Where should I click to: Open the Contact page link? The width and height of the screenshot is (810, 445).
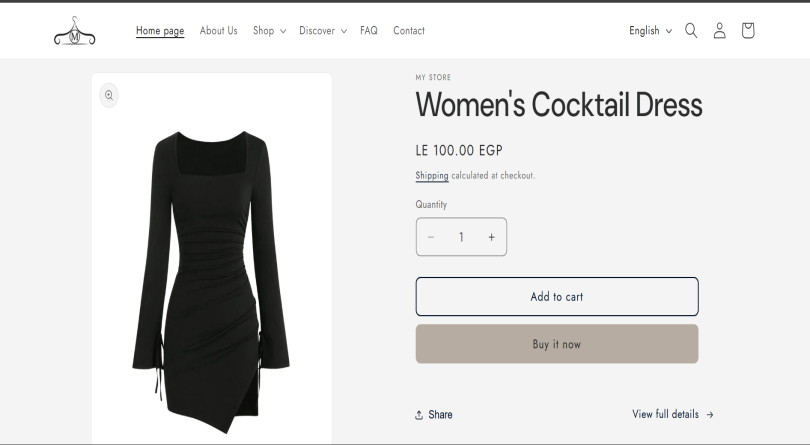(x=409, y=31)
